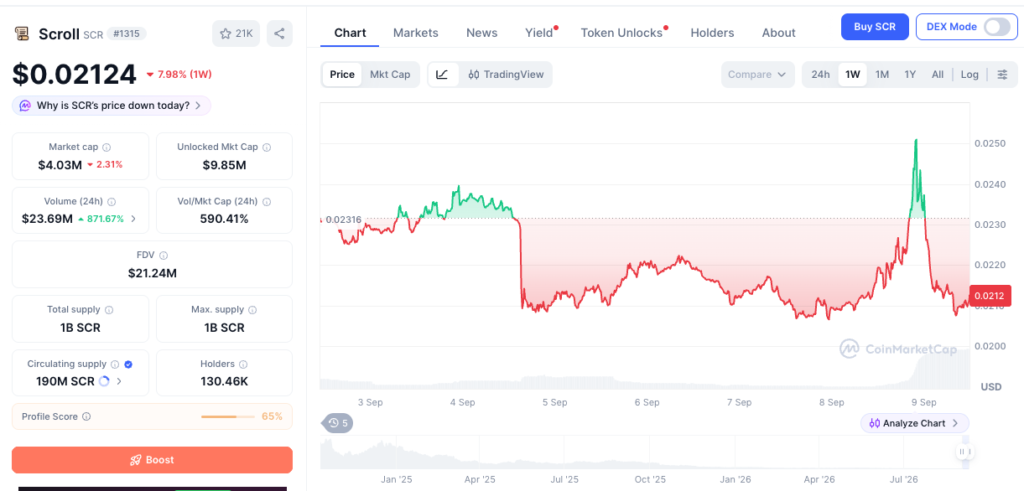The width and height of the screenshot is (1024, 491).
Task: Select the line chart style icon
Action: coord(442,74)
